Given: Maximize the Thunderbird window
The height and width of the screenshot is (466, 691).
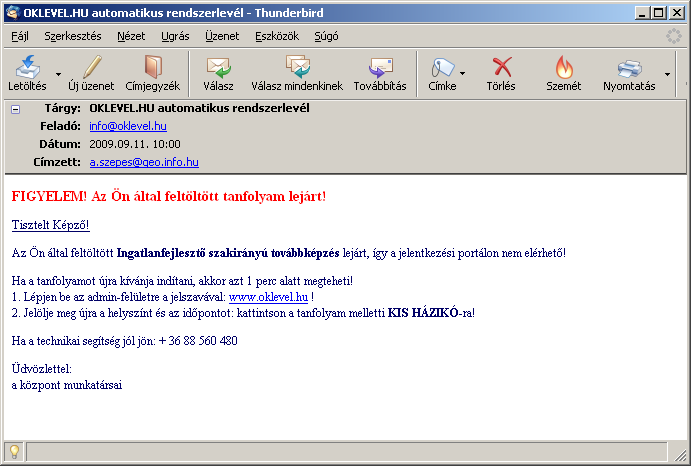Looking at the screenshot, I should click(658, 13).
